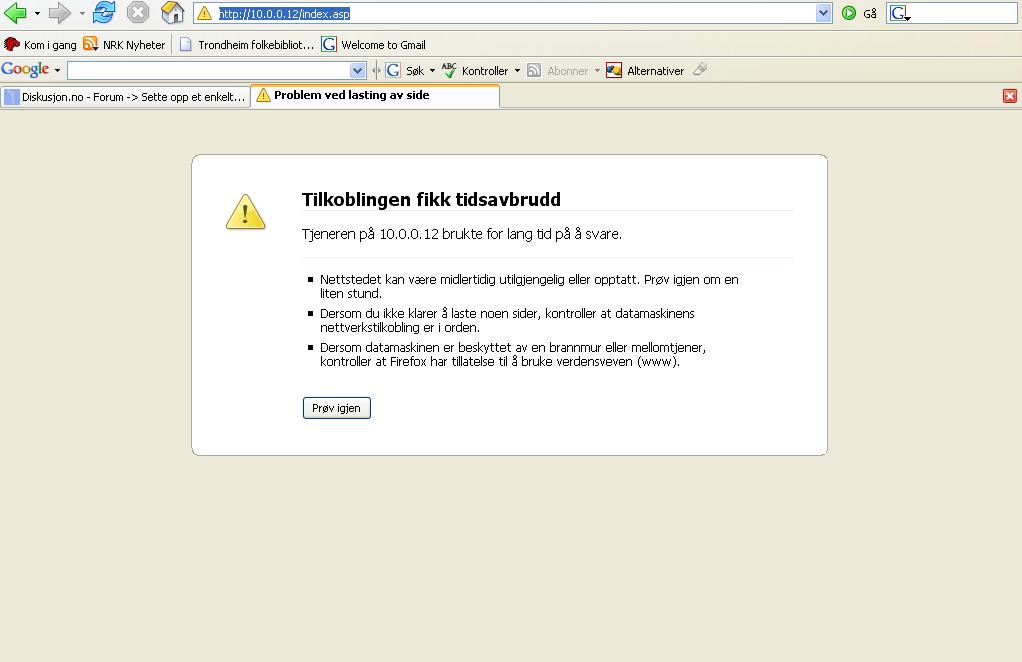Click into the Google toolbar search field
Screen dimensions: 1022x662
[209, 70]
